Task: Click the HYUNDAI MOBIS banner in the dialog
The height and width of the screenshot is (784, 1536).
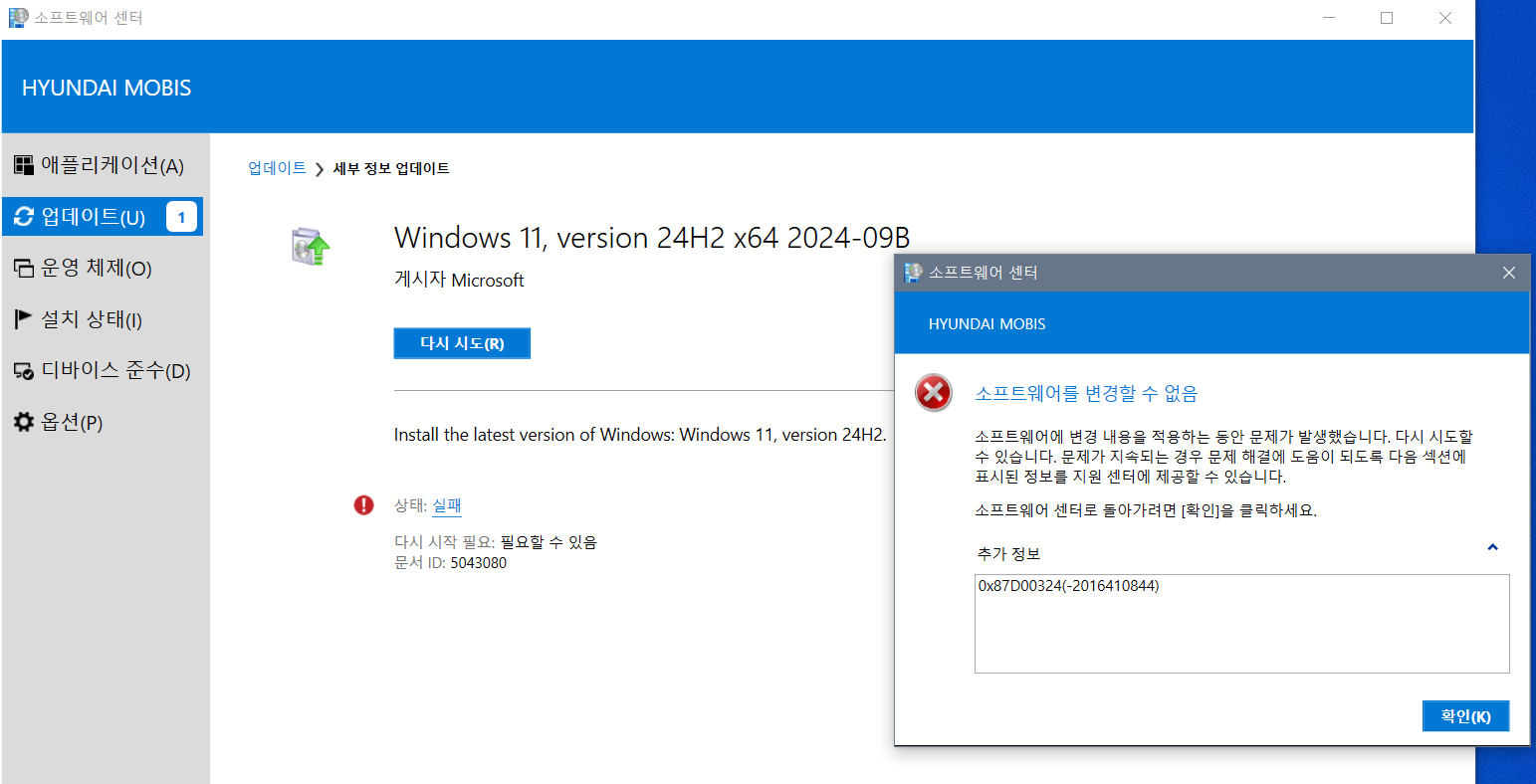Action: click(987, 324)
